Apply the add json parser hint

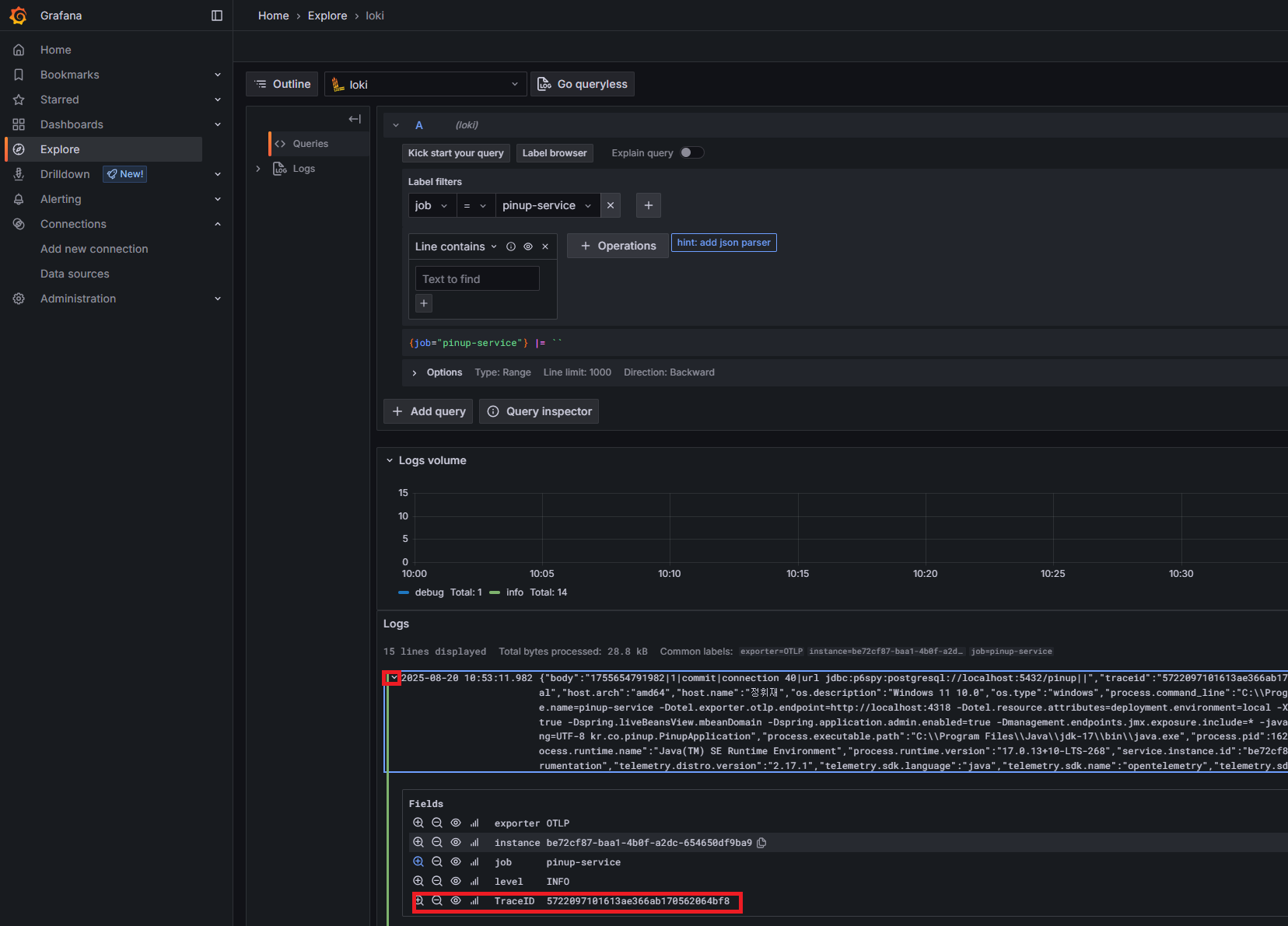point(724,243)
